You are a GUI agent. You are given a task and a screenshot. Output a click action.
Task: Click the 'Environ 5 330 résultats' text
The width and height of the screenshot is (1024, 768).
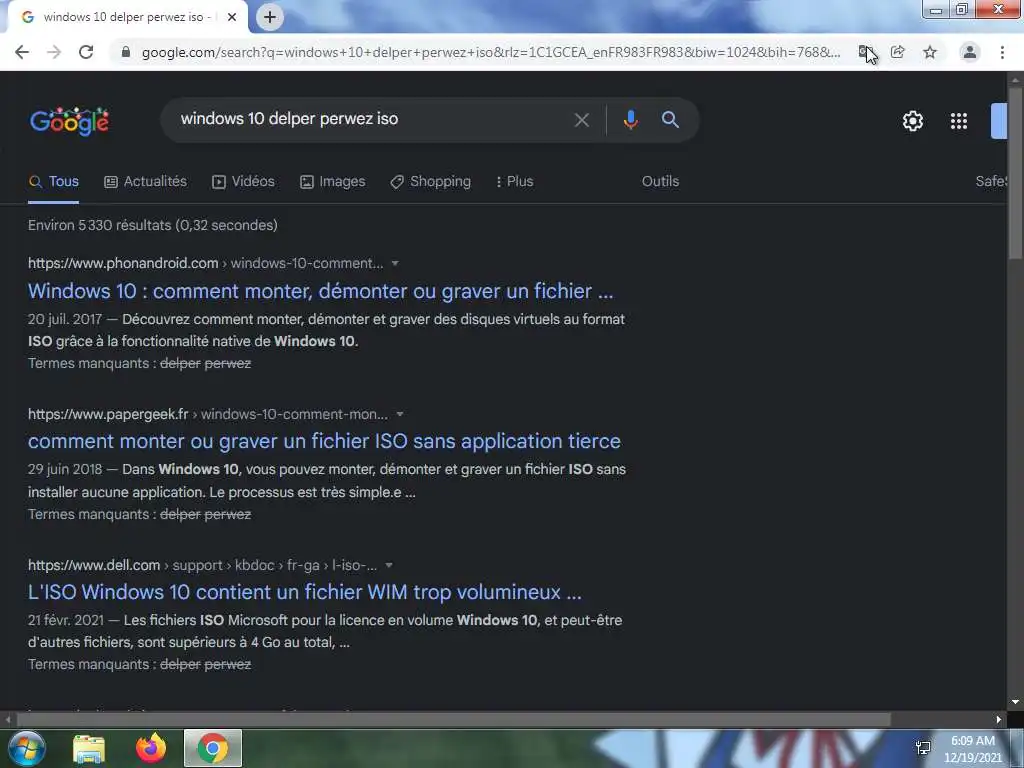point(153,225)
